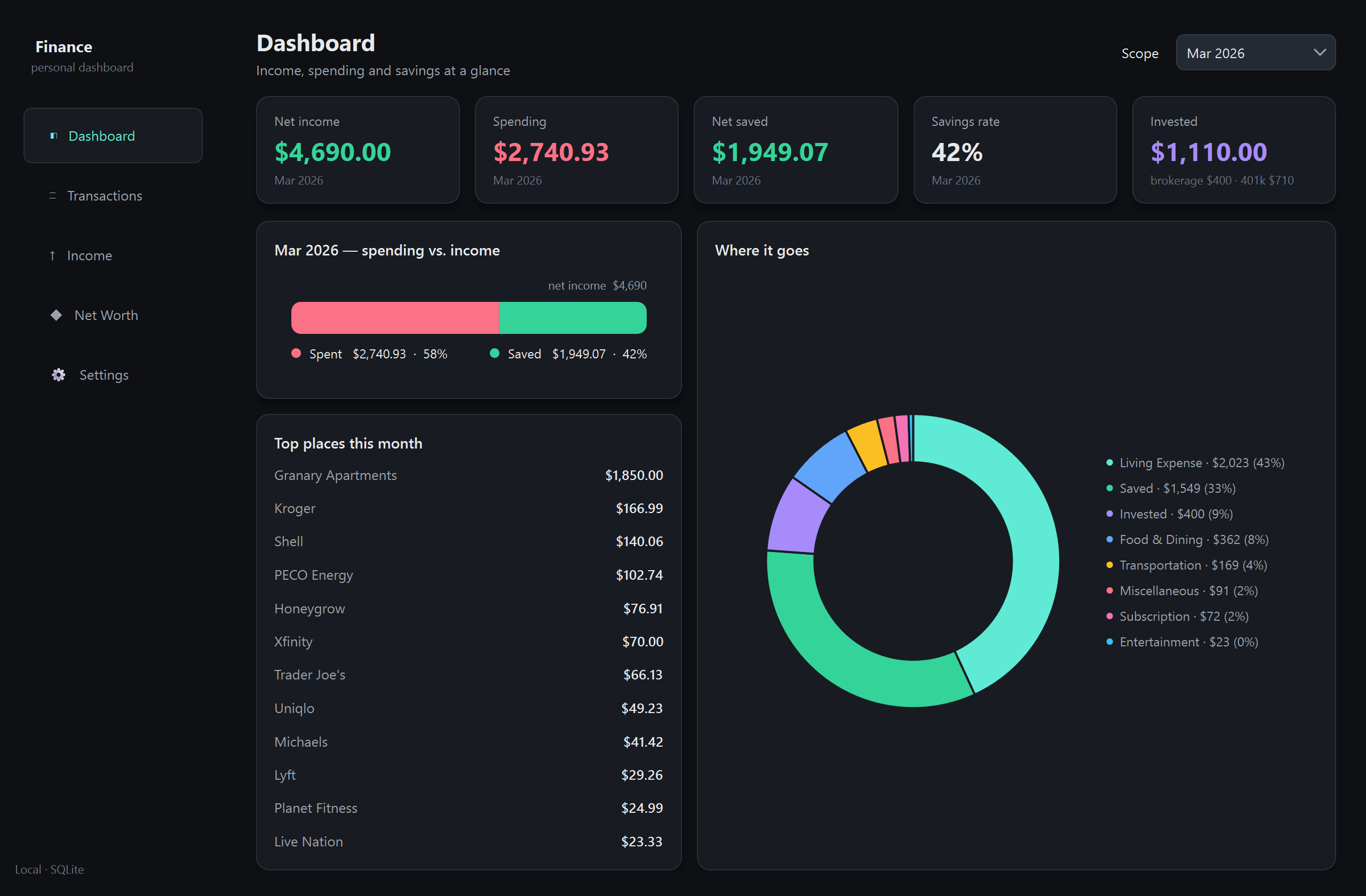Open the Settings page
Image resolution: width=1366 pixels, height=896 pixels.
click(x=104, y=374)
